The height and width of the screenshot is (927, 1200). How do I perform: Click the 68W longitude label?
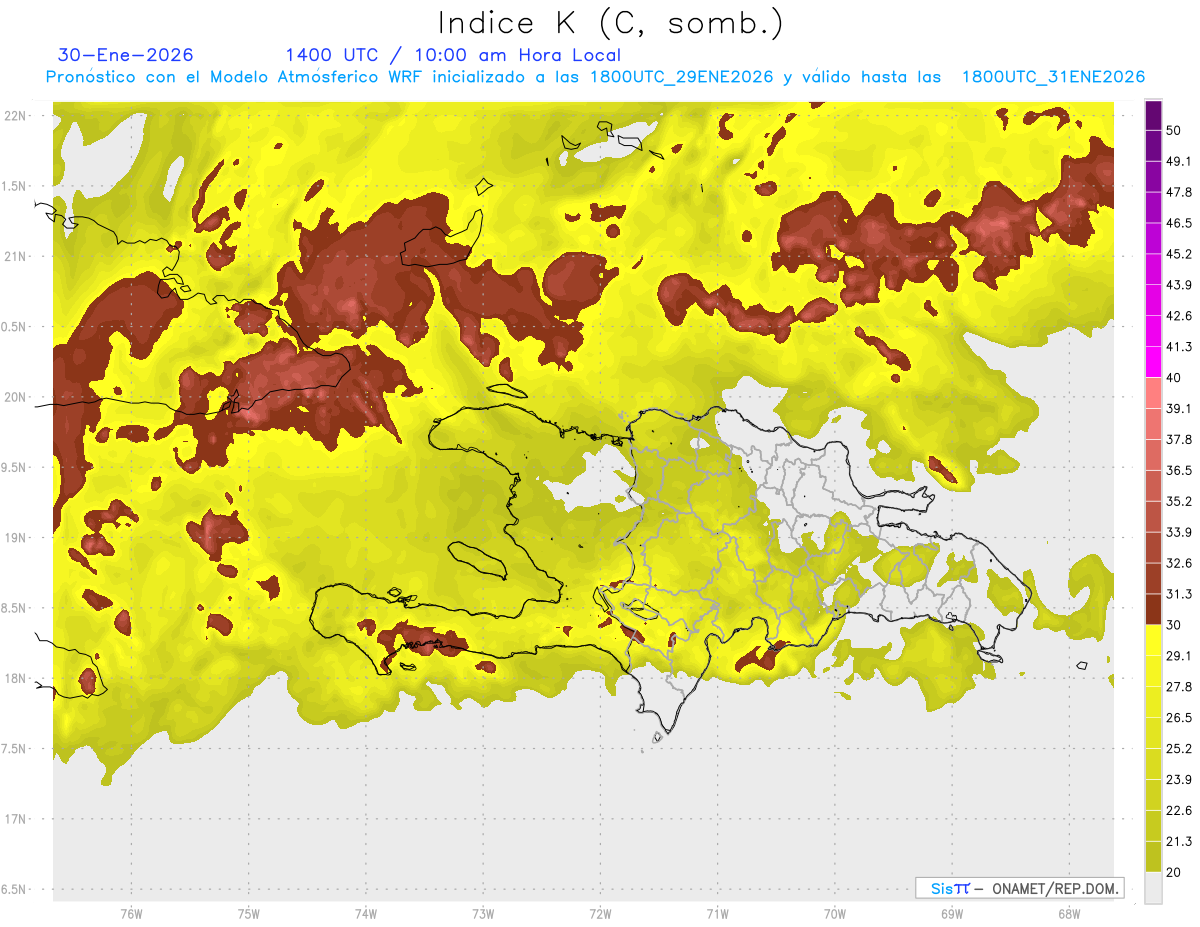point(1069,914)
